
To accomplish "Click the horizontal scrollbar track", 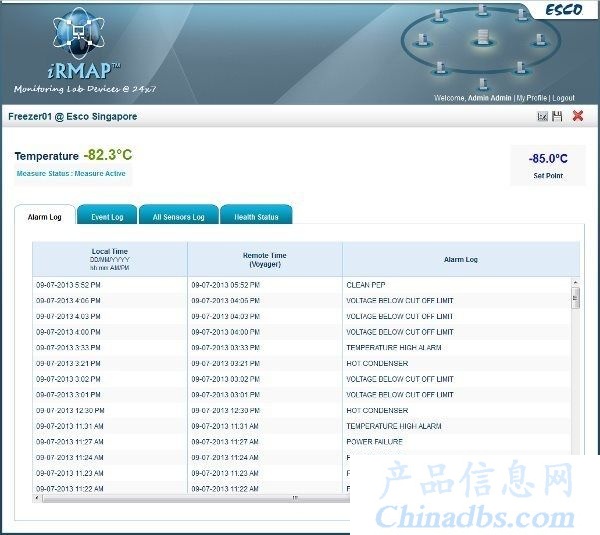I will pos(196,498).
